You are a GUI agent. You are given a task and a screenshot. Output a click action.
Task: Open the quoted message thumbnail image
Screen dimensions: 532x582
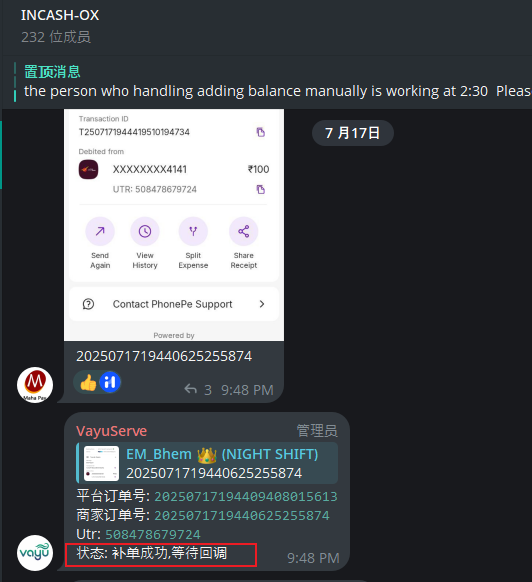pos(101,463)
